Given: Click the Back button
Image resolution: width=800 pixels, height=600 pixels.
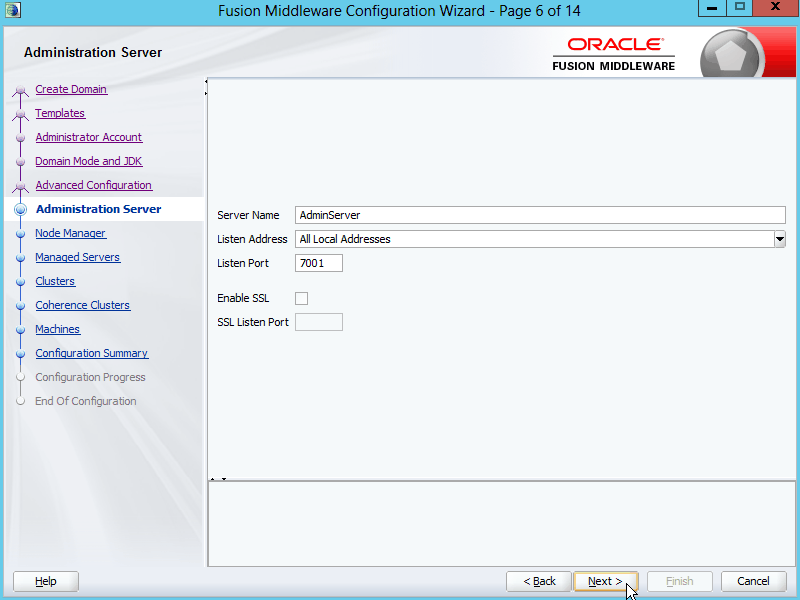Looking at the screenshot, I should click(x=539, y=581).
